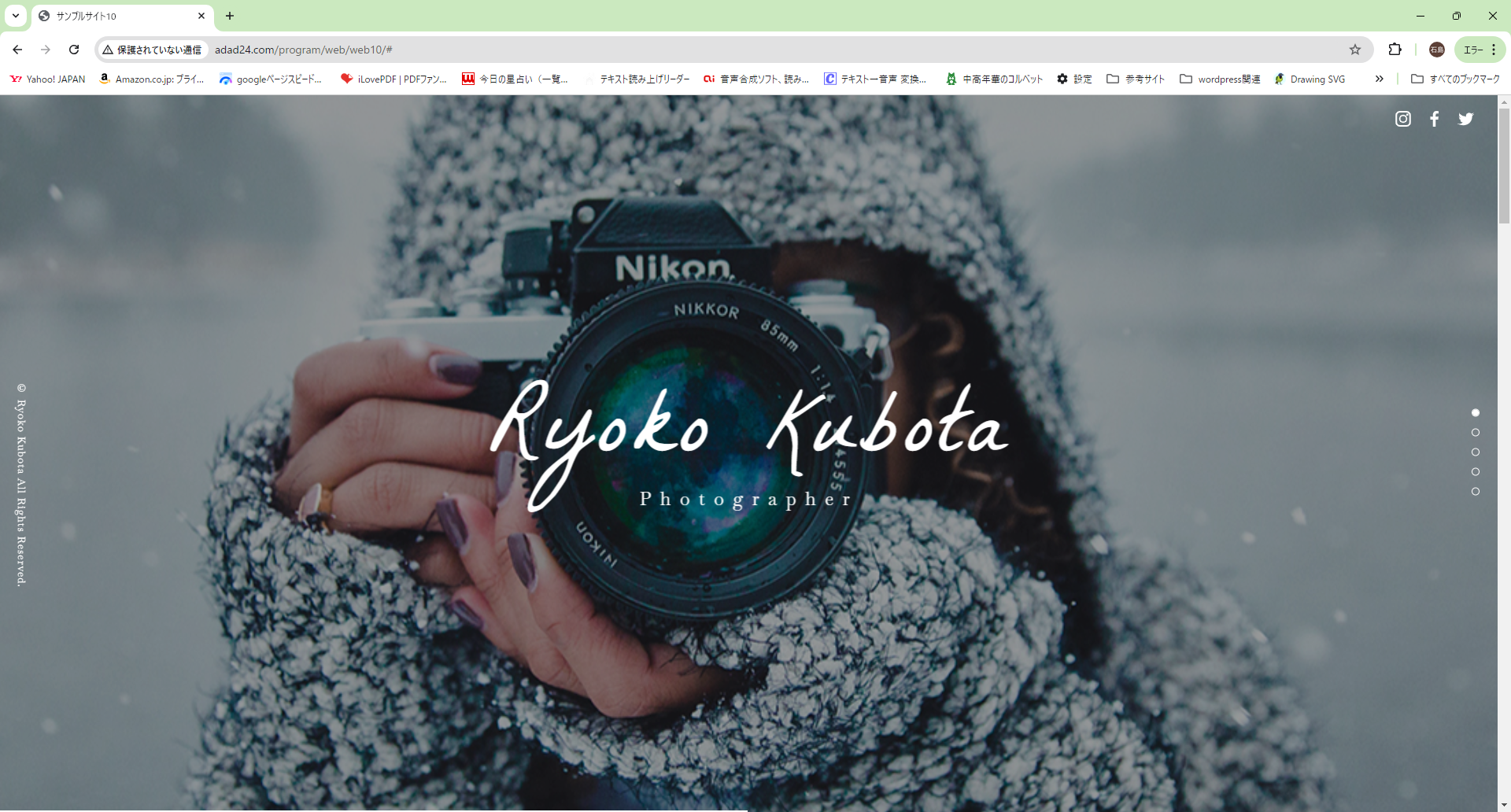Image resolution: width=1511 pixels, height=812 pixels.
Task: Open the Instagram social link
Action: coord(1402,119)
